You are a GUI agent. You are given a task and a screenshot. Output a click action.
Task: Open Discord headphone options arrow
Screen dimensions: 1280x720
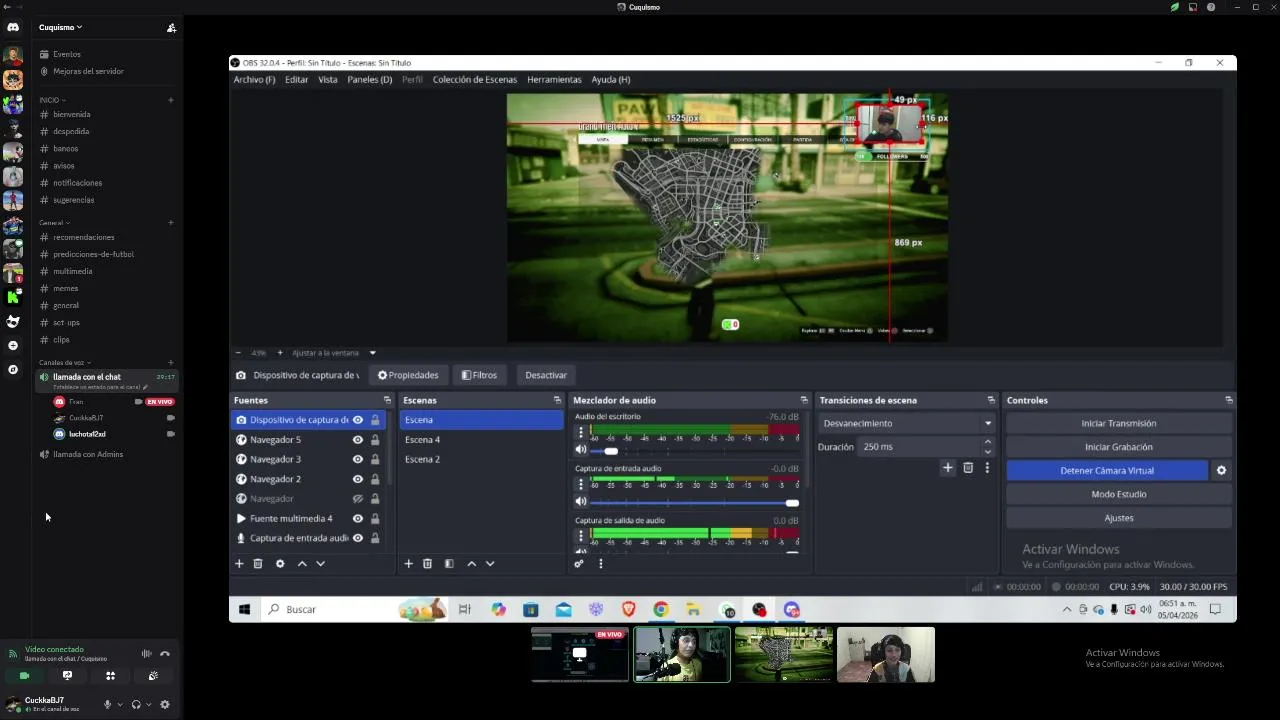coord(149,704)
